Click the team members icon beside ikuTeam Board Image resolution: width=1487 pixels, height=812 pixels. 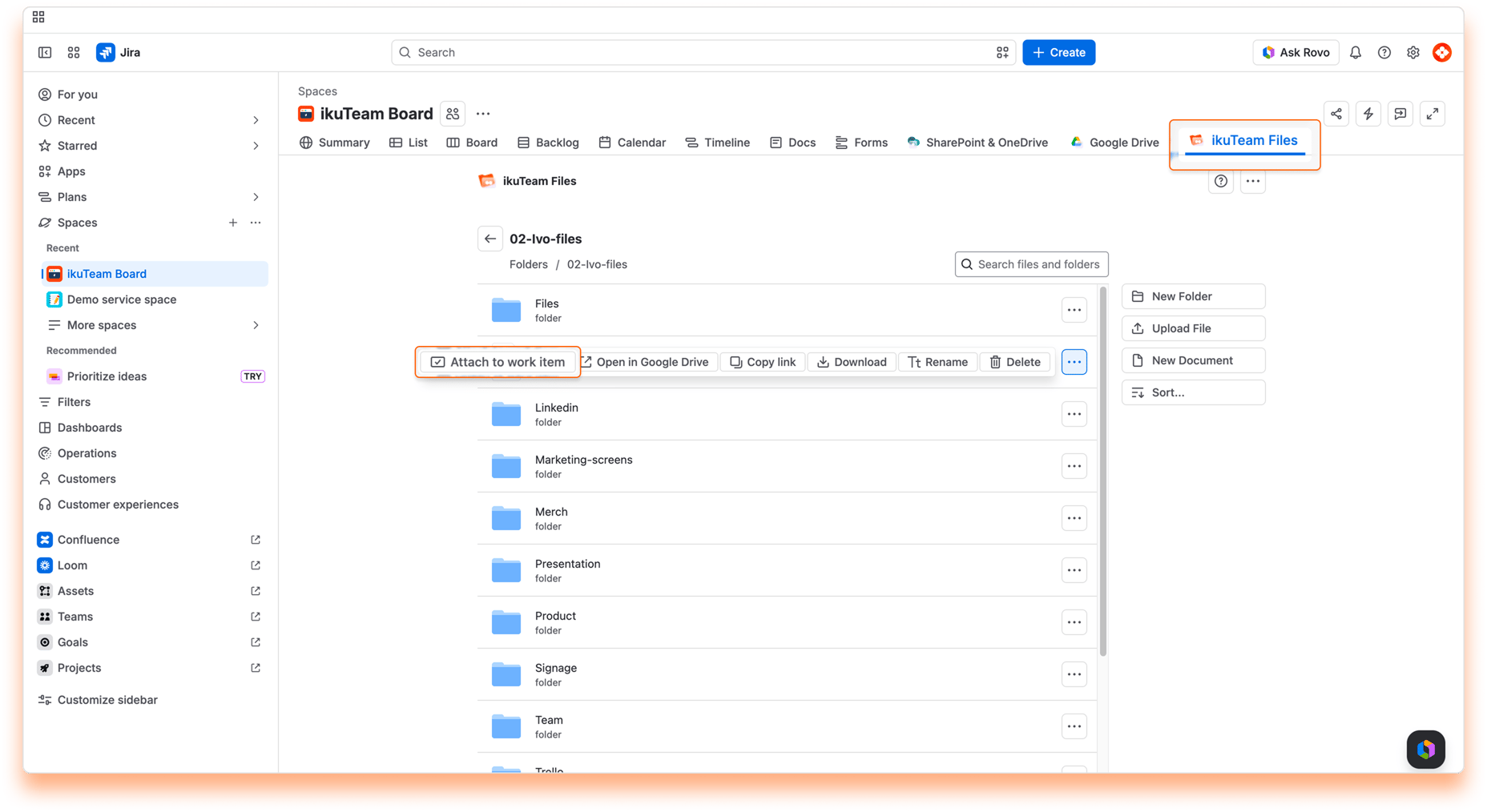pyautogui.click(x=453, y=114)
